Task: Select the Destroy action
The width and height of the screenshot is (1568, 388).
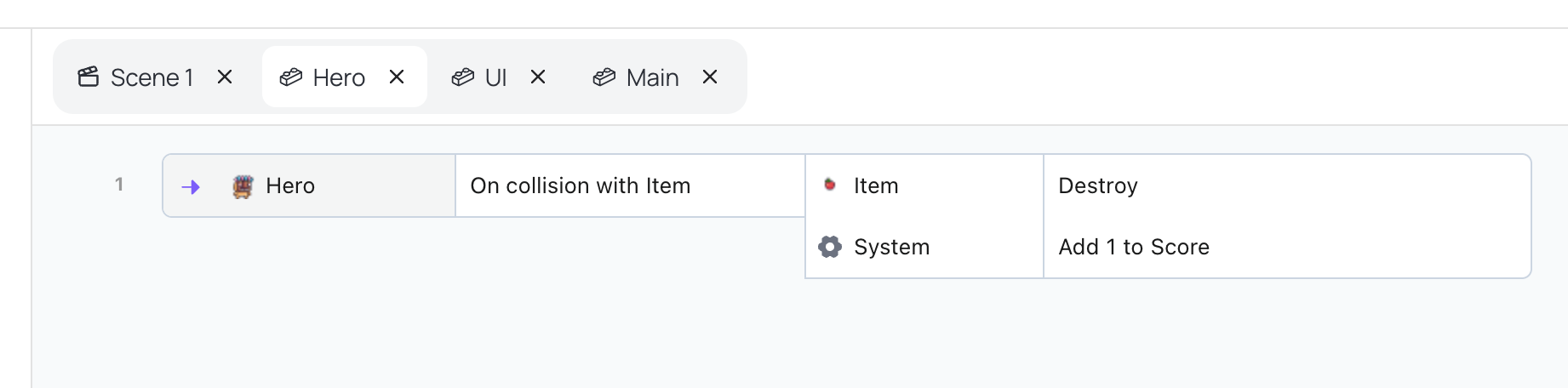Action: pos(1098,185)
